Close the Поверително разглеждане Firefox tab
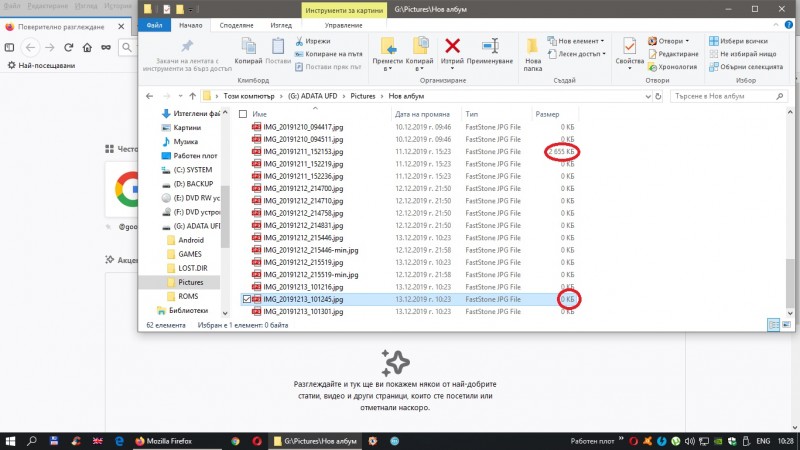Screen dimensions: 800x450 click(x=121, y=27)
